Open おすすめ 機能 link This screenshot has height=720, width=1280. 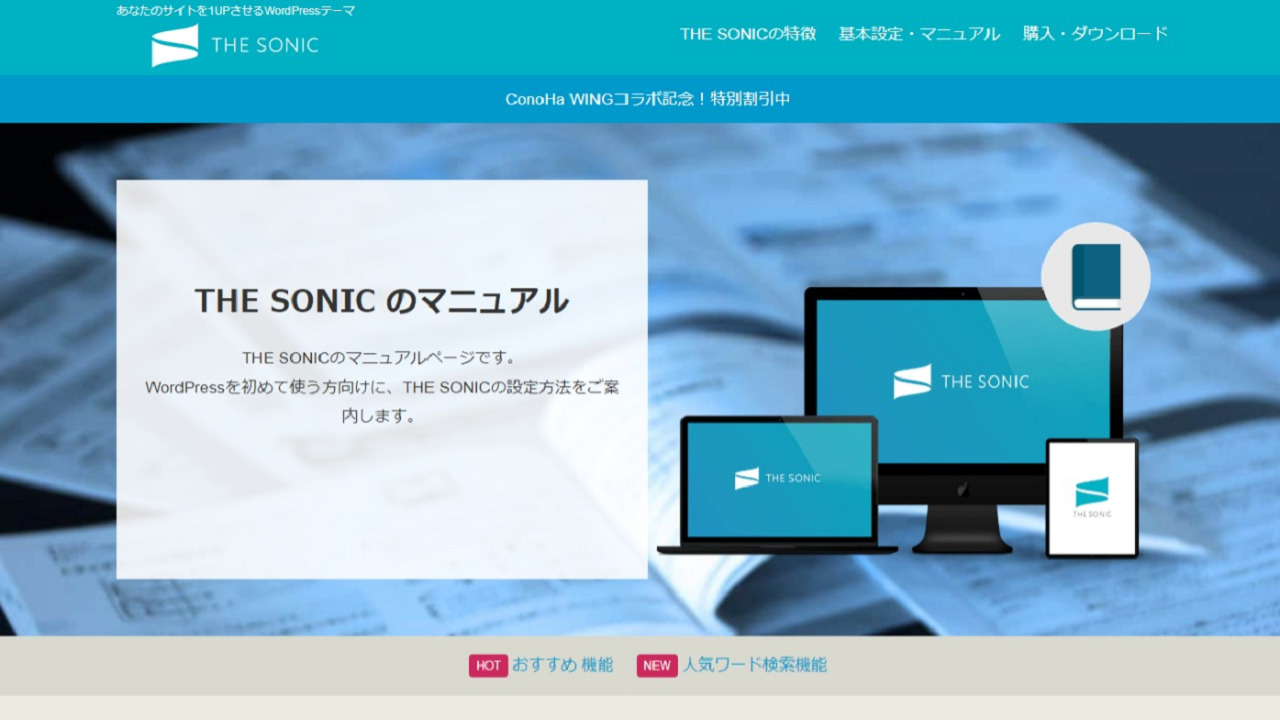pos(563,665)
